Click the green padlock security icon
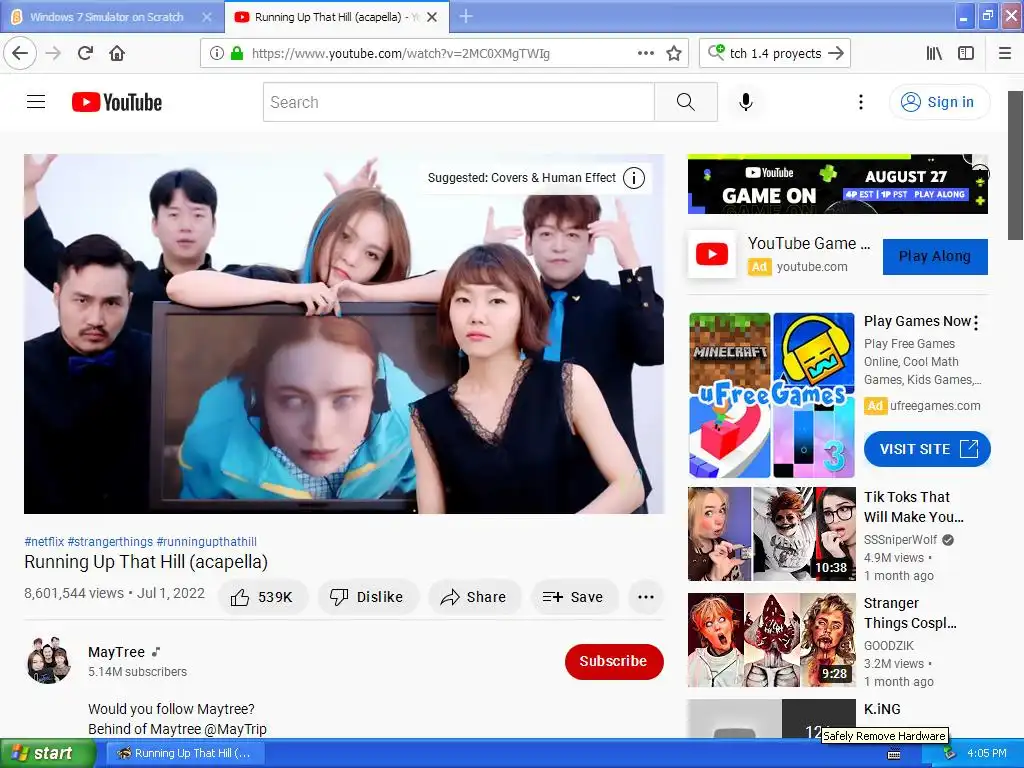 [237, 54]
